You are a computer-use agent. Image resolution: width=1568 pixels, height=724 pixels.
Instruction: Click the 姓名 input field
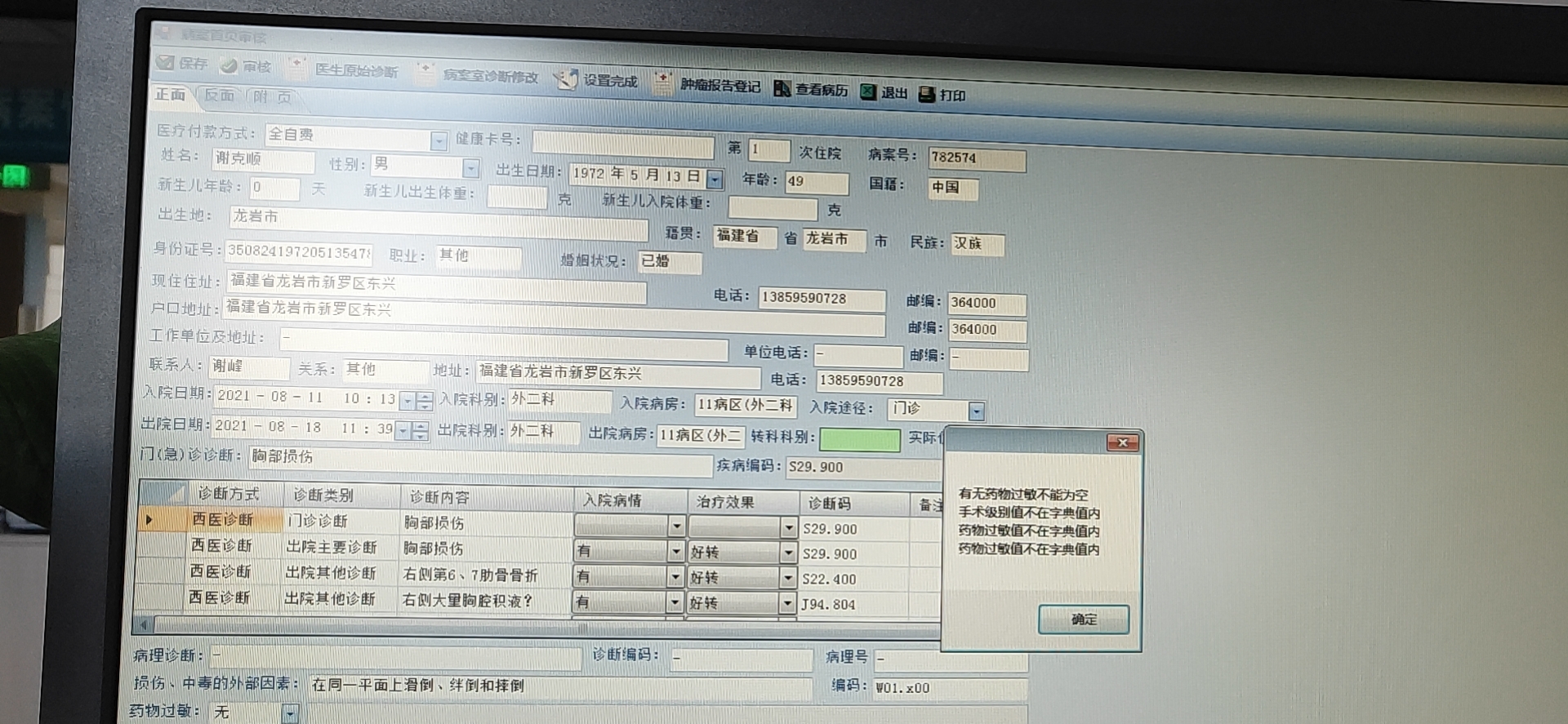(x=262, y=159)
